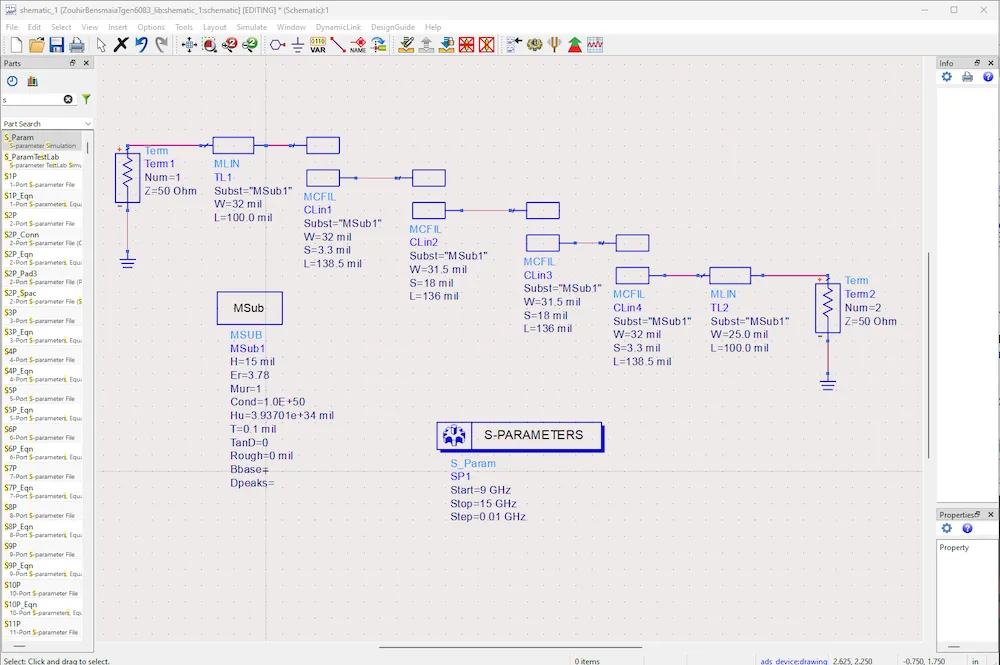This screenshot has height=665, width=1000.
Task: Click the tuning fork Tune Parameters icon
Action: [x=554, y=45]
